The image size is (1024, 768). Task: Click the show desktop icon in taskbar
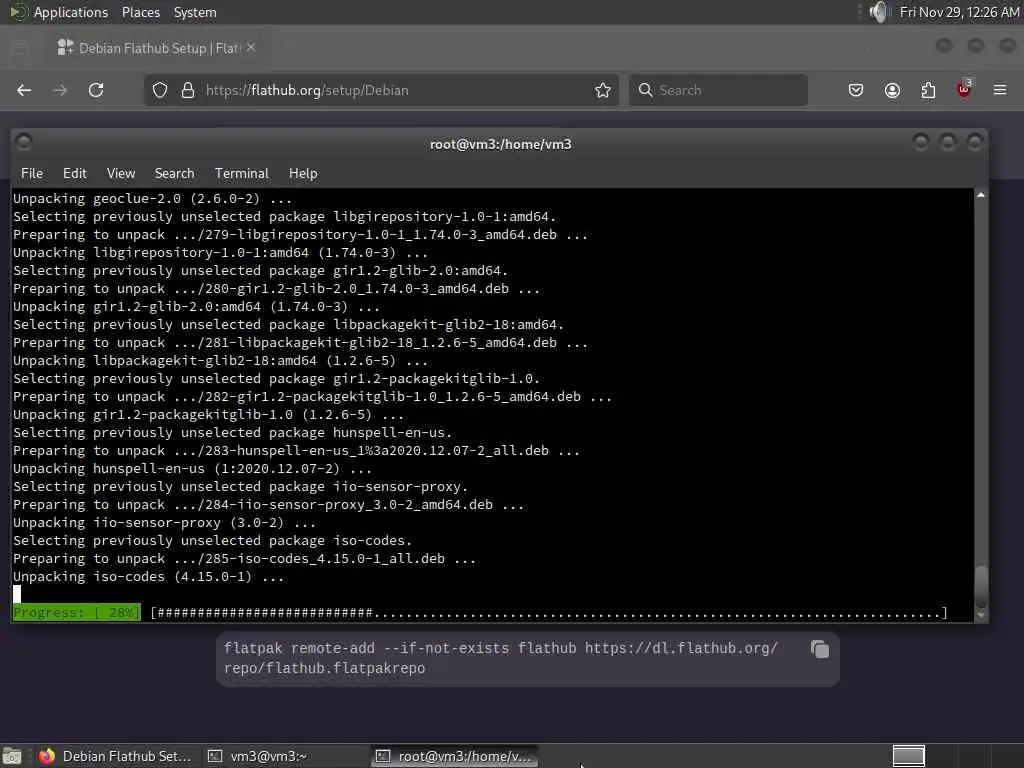pyautogui.click(x=12, y=756)
